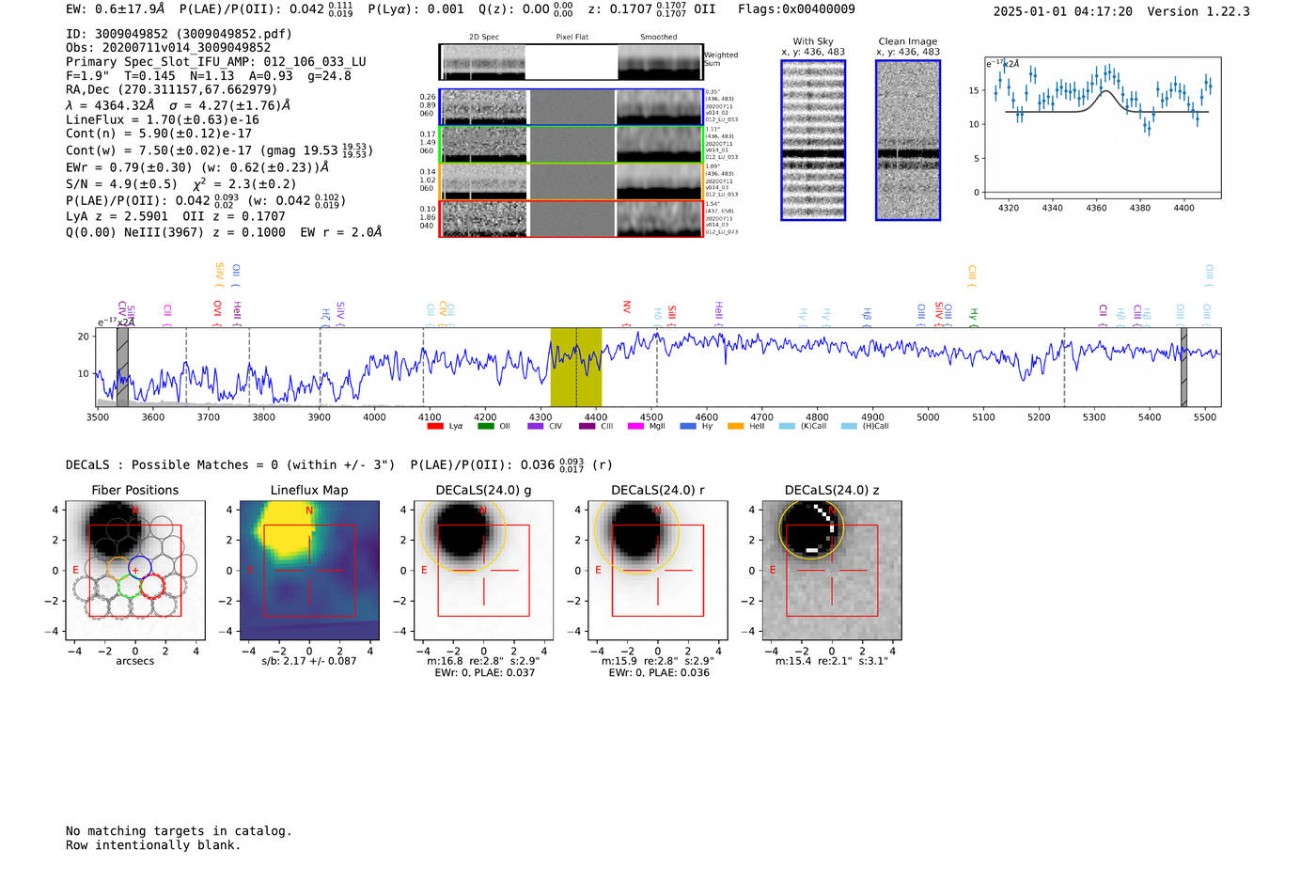Click the LineFlux = 1.70(±0.63)e-16 value
1316x896 pixels.
tap(163, 120)
